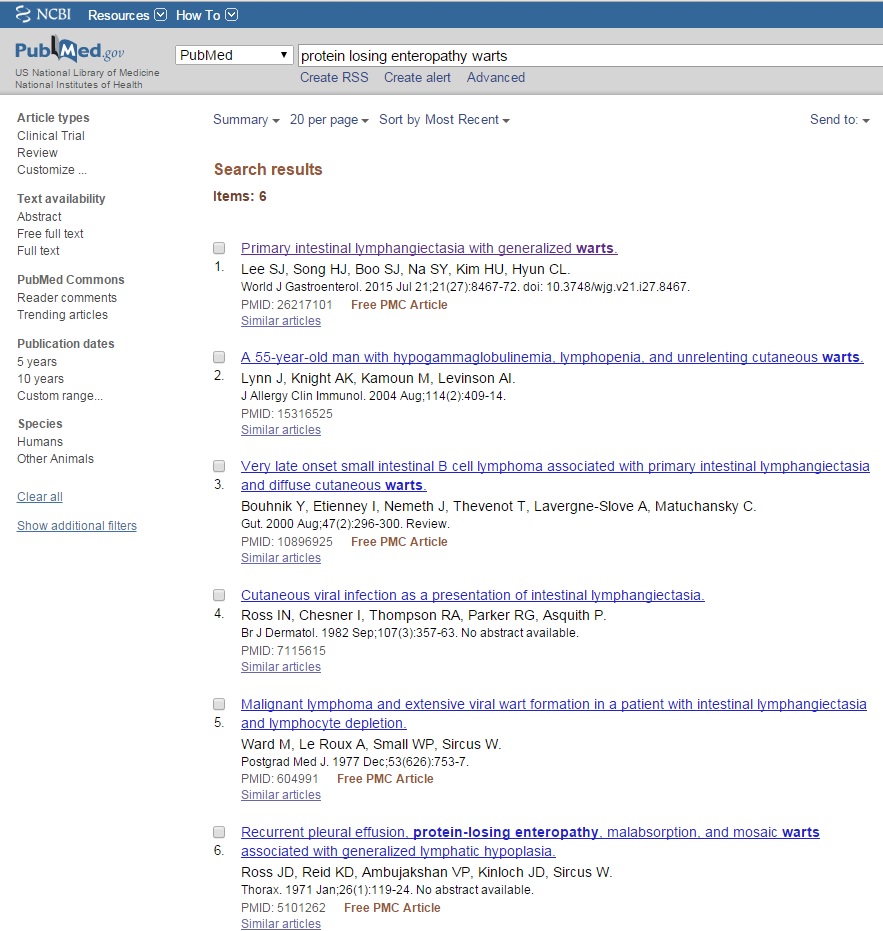The width and height of the screenshot is (883, 931).
Task: Filter by Free full text
Action: coord(50,234)
